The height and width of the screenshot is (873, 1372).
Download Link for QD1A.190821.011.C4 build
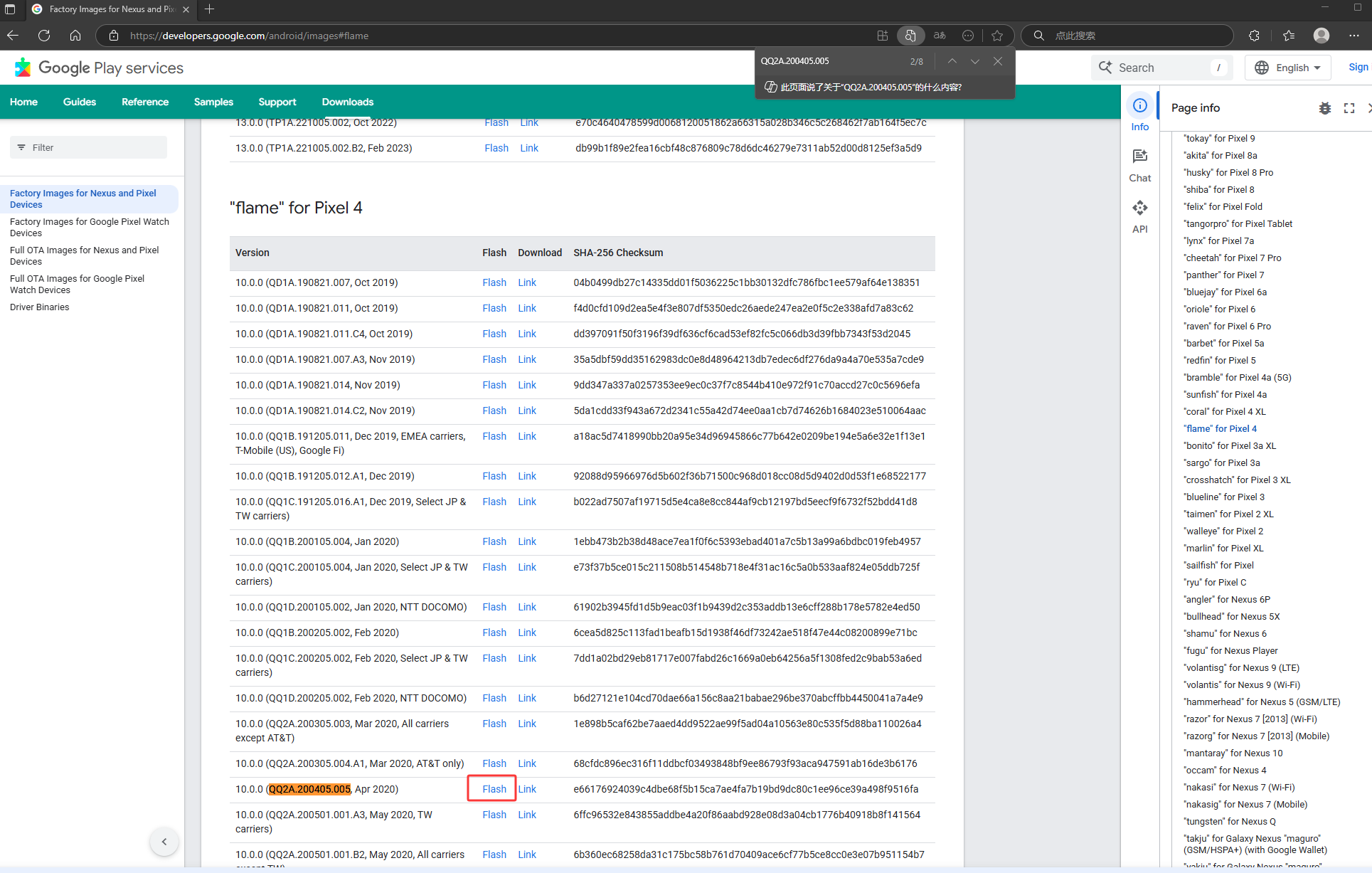coord(527,334)
